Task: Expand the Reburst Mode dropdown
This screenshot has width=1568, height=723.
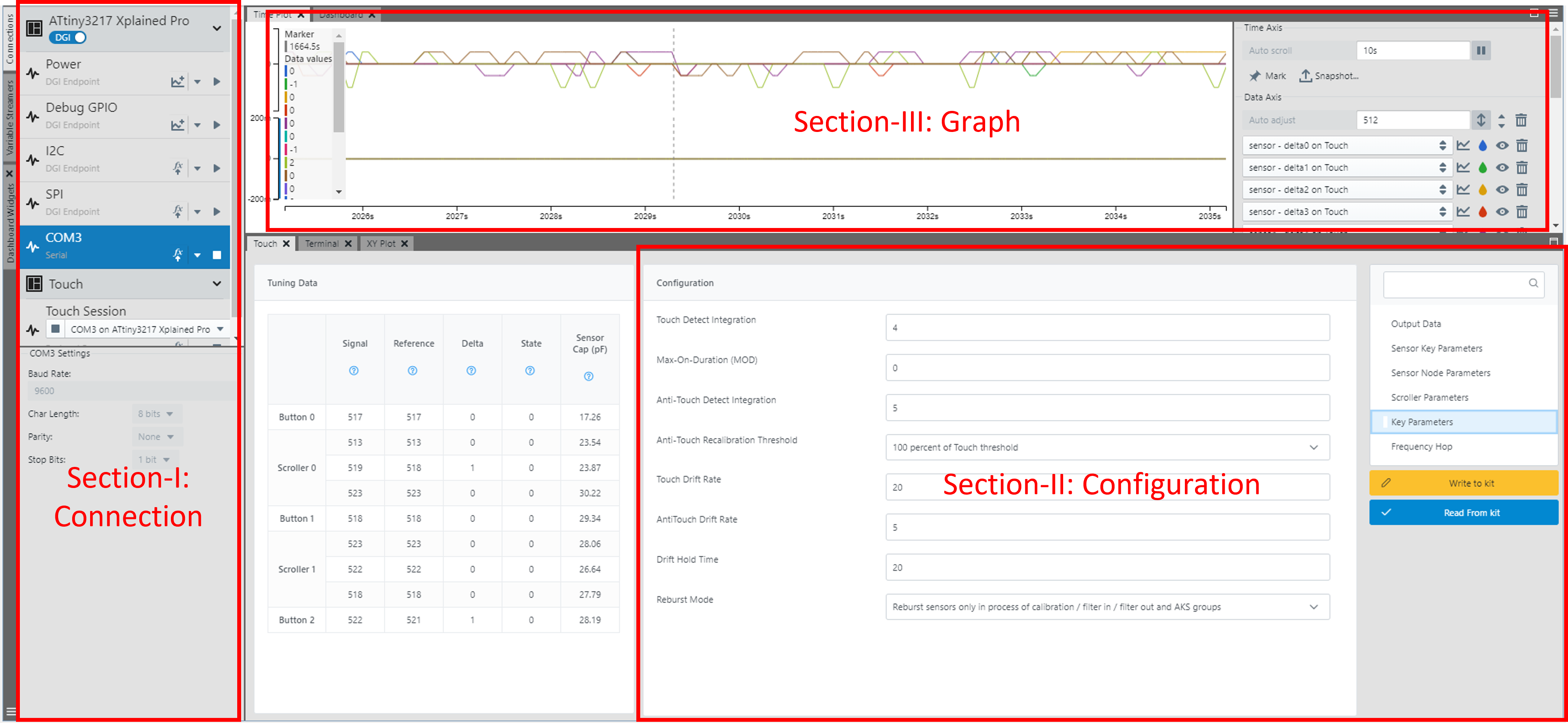Action: pos(1314,607)
